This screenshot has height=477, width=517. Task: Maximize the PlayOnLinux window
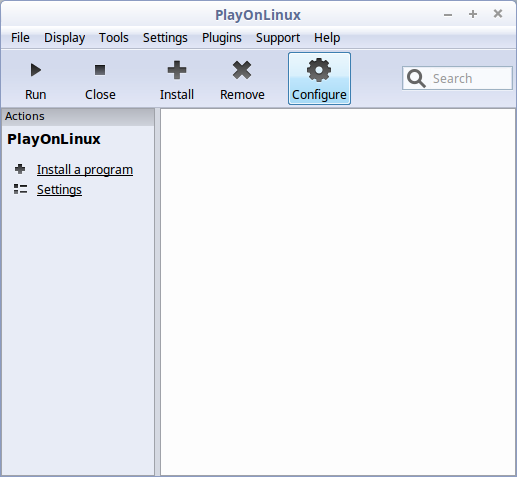point(473,14)
